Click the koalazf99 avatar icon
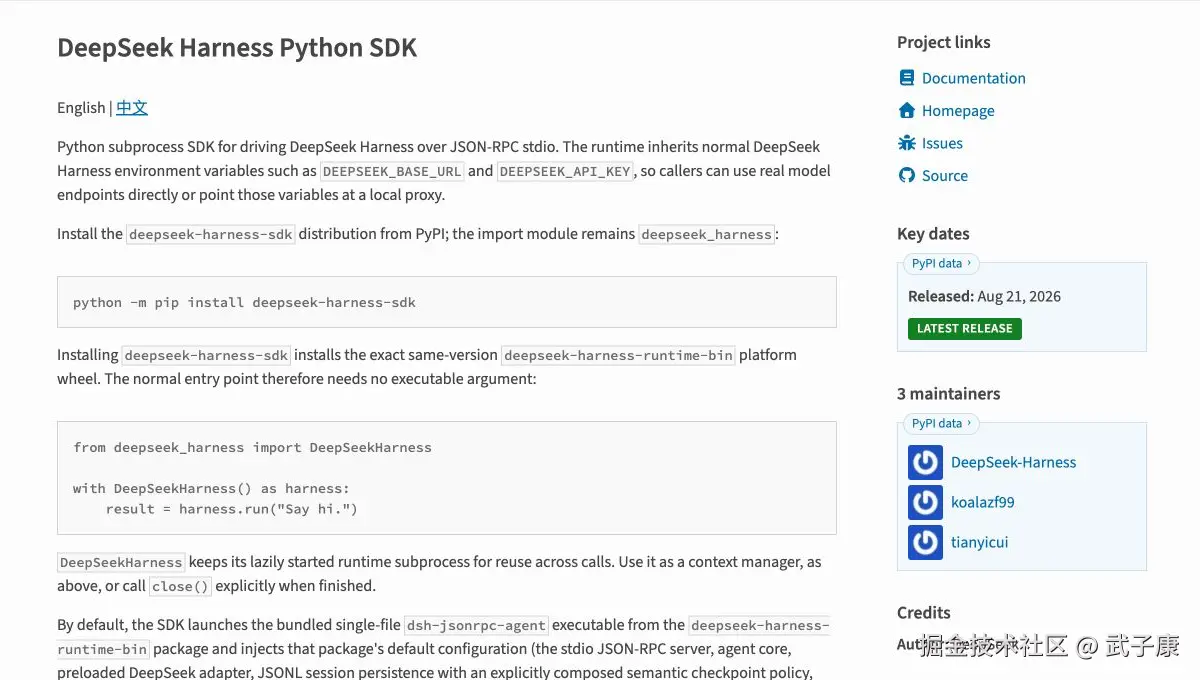The height and width of the screenshot is (680, 1200). (x=925, y=502)
